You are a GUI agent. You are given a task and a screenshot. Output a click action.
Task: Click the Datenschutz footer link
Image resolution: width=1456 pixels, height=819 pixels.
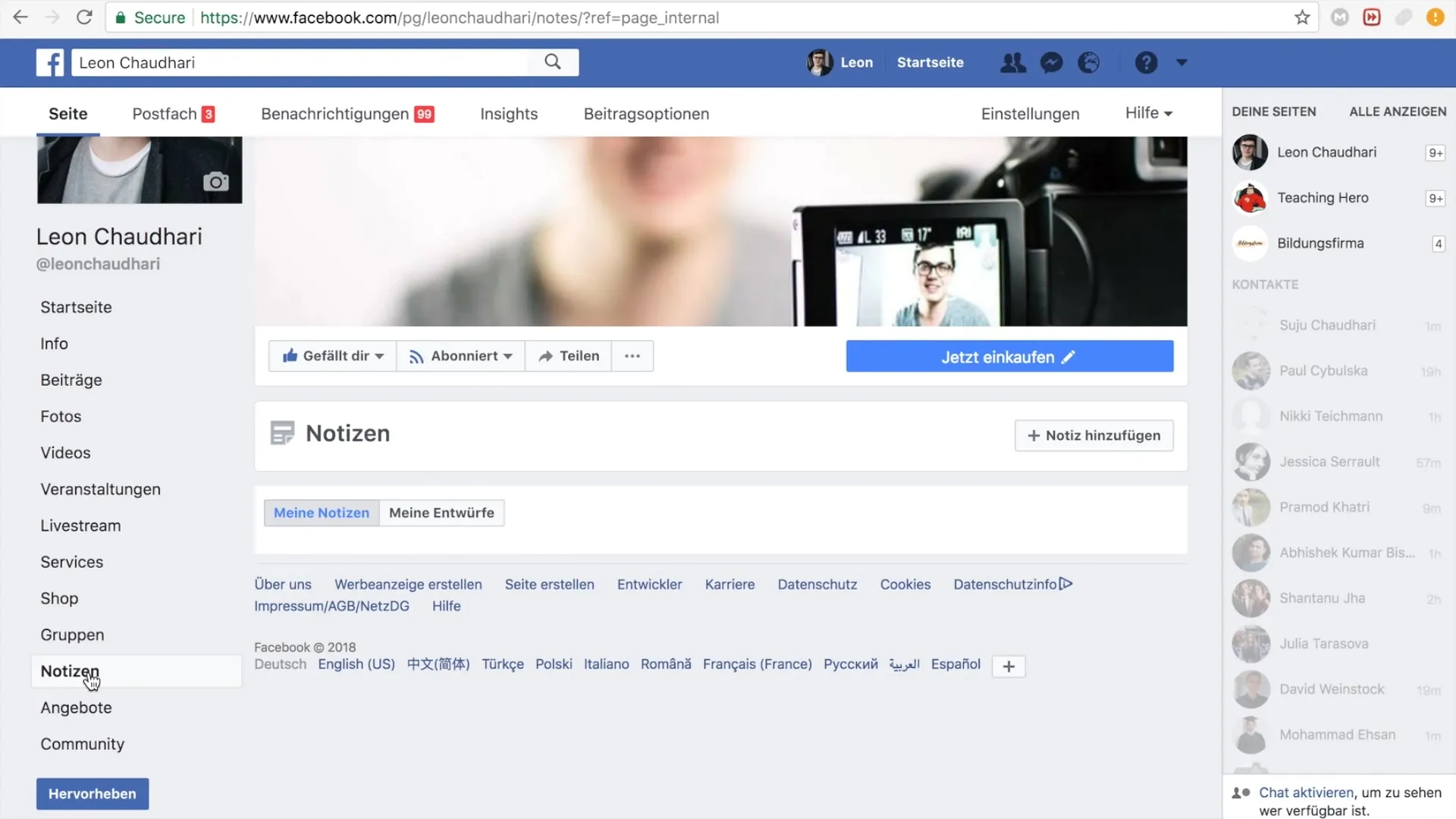817,584
